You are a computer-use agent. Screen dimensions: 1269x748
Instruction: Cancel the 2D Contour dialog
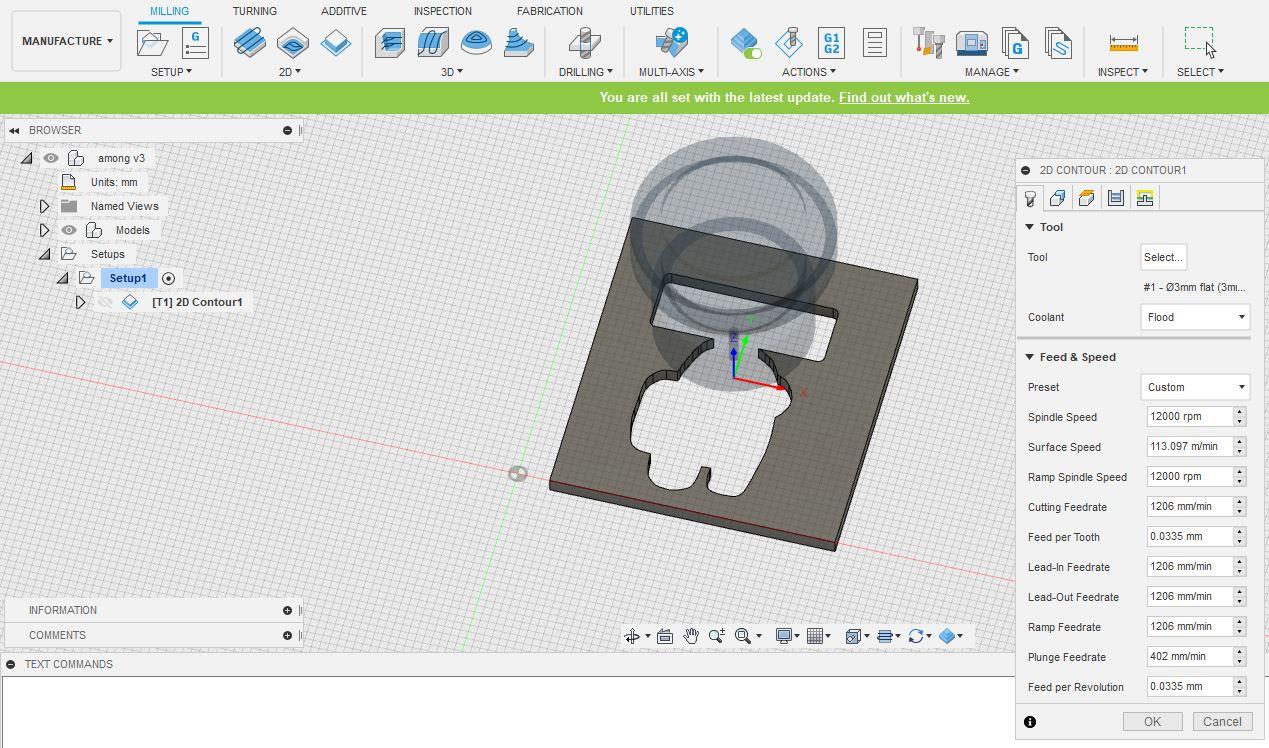click(x=1222, y=721)
